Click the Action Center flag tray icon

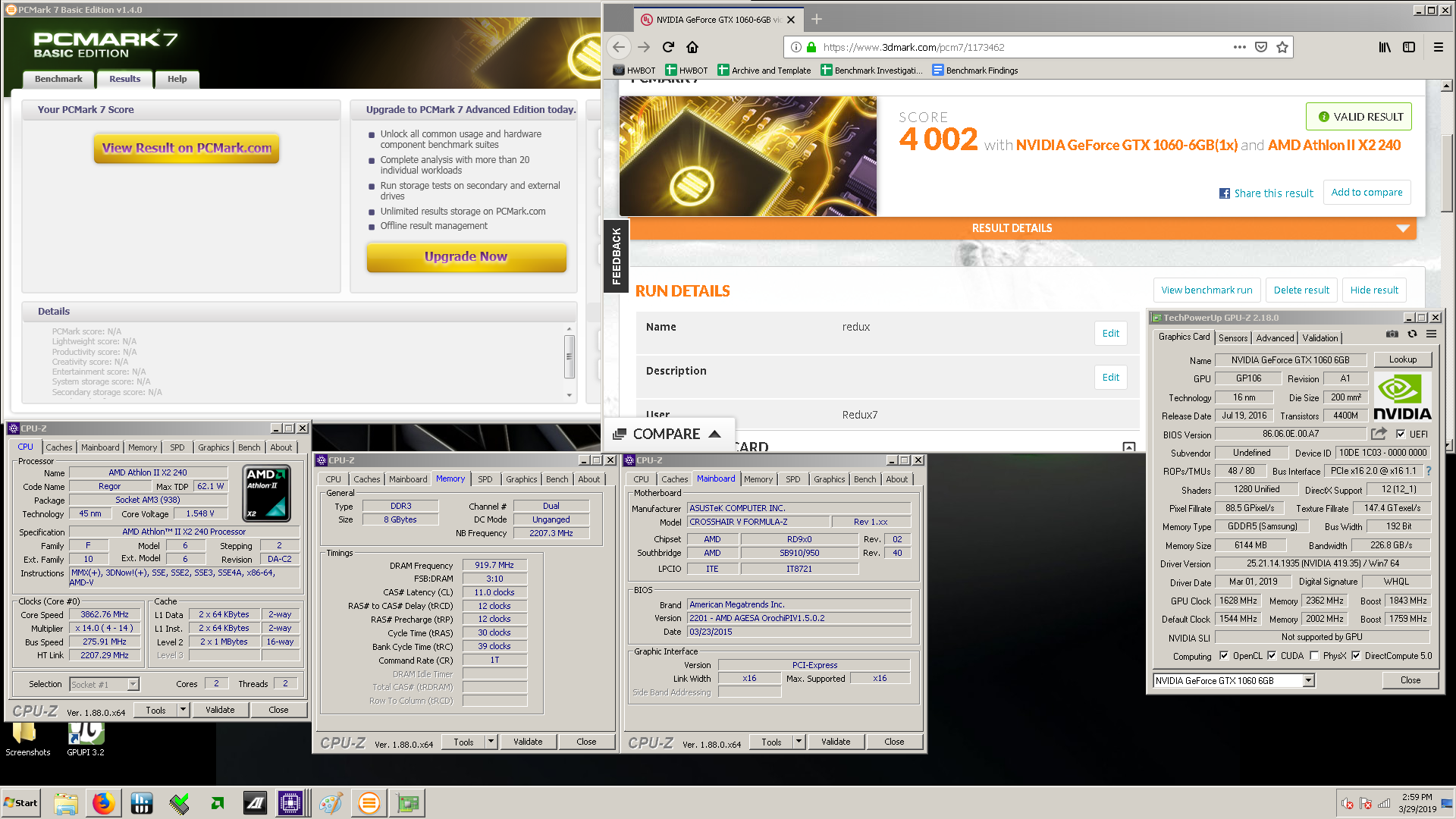click(x=1366, y=803)
